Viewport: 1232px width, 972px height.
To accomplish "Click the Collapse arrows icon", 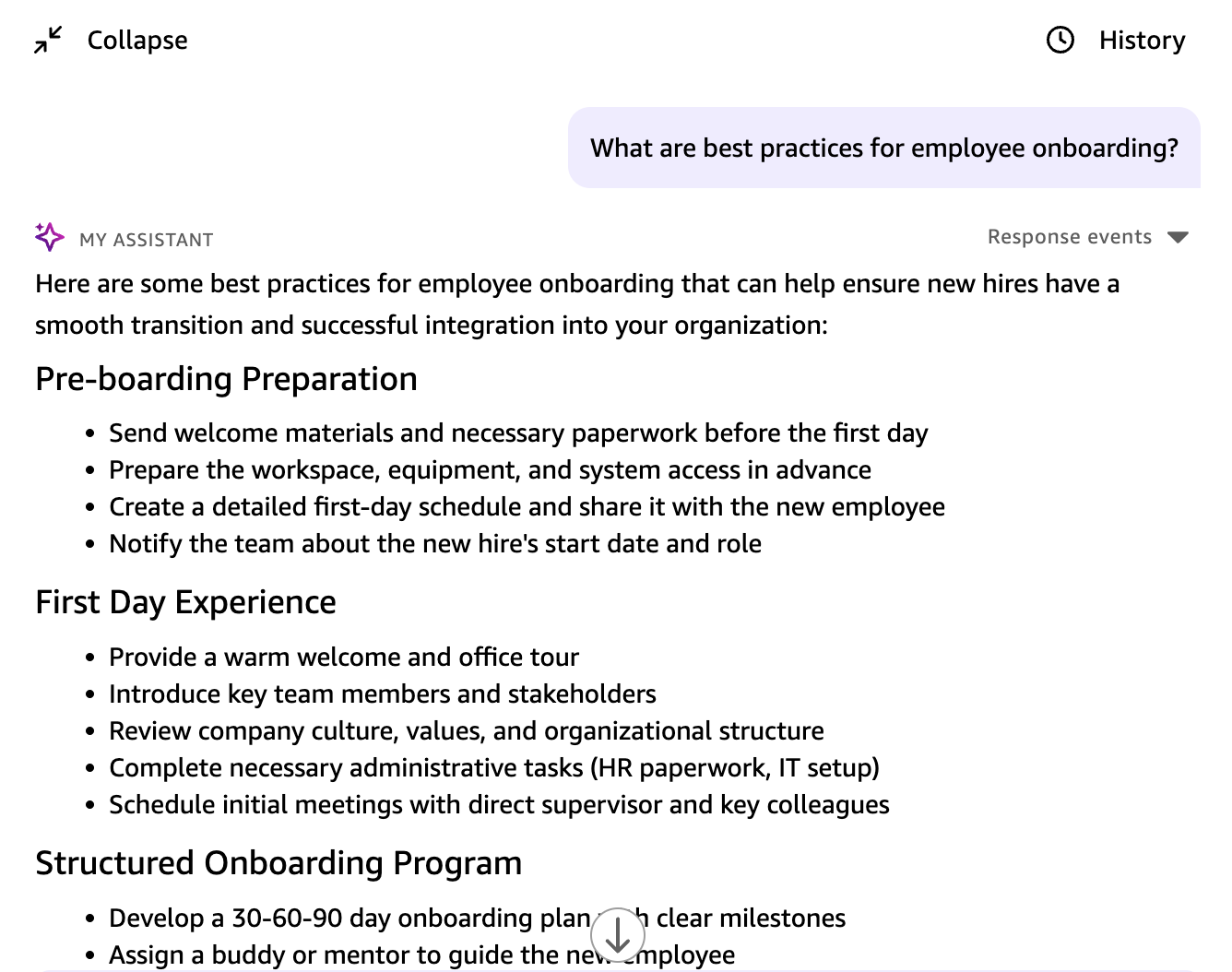I will (x=48, y=41).
